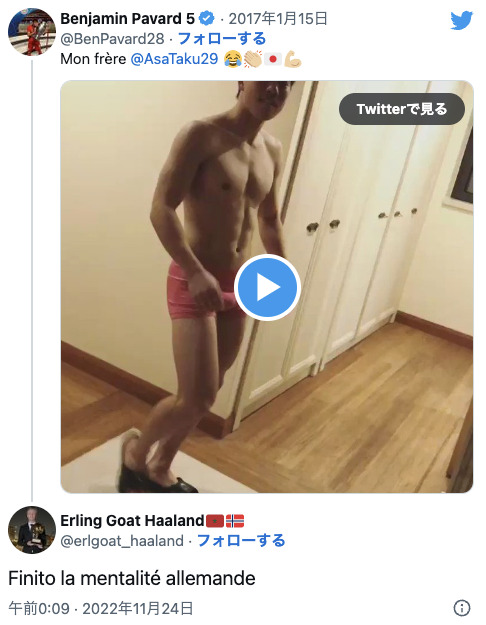Open the 午前0:09 · 2022年11月24日 timestamp
Screen dimensions: 486x625
[101, 609]
